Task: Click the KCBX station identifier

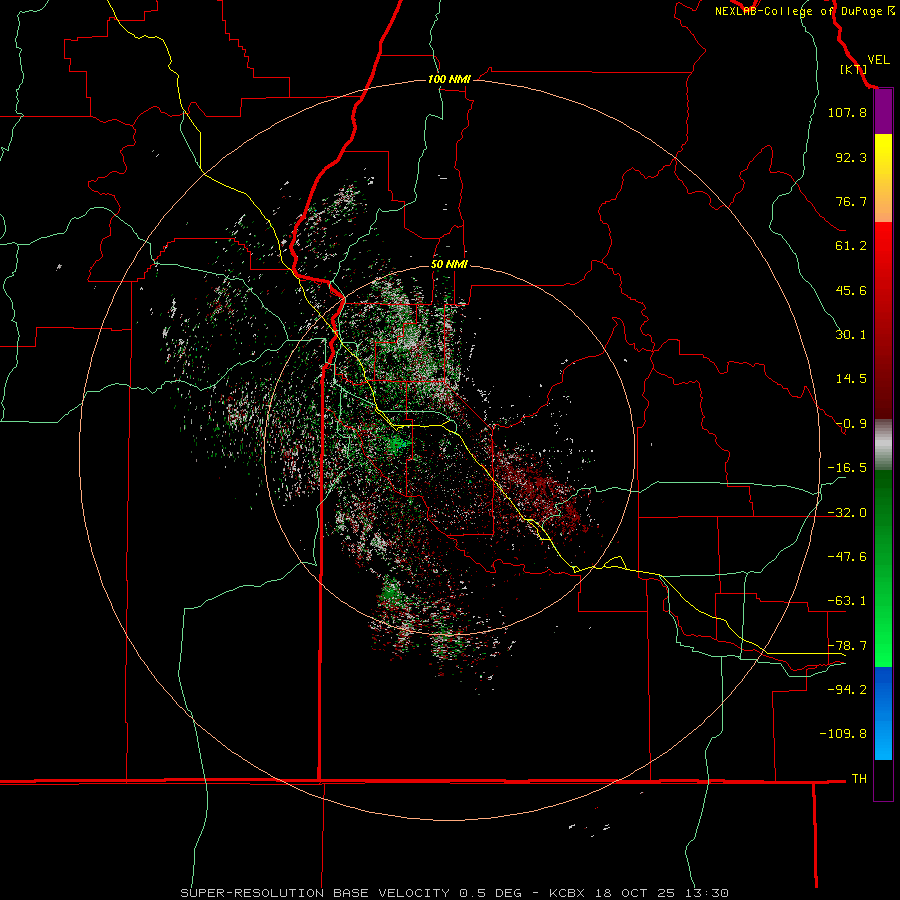Action: [x=567, y=893]
